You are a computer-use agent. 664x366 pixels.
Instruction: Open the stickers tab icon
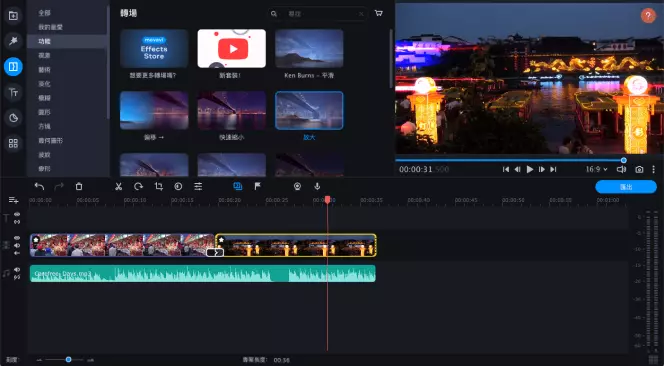(13, 118)
